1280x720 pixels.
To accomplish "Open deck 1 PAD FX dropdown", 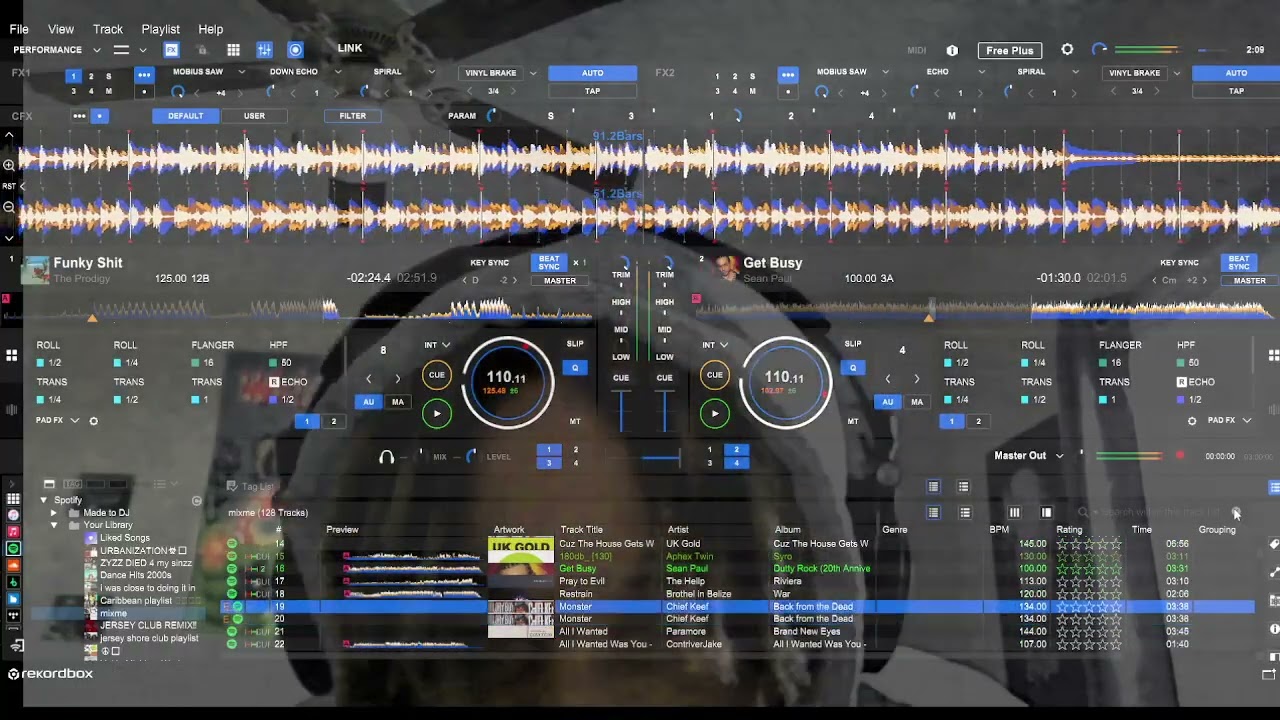I will tap(57, 421).
